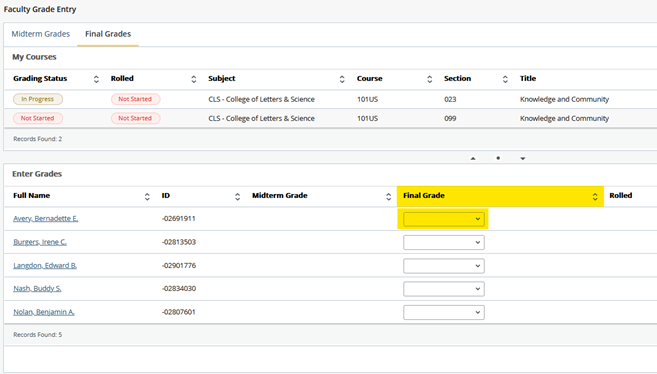Image resolution: width=657 pixels, height=374 pixels.
Task: Select section 023 cell in My Courses
Action: click(x=450, y=99)
